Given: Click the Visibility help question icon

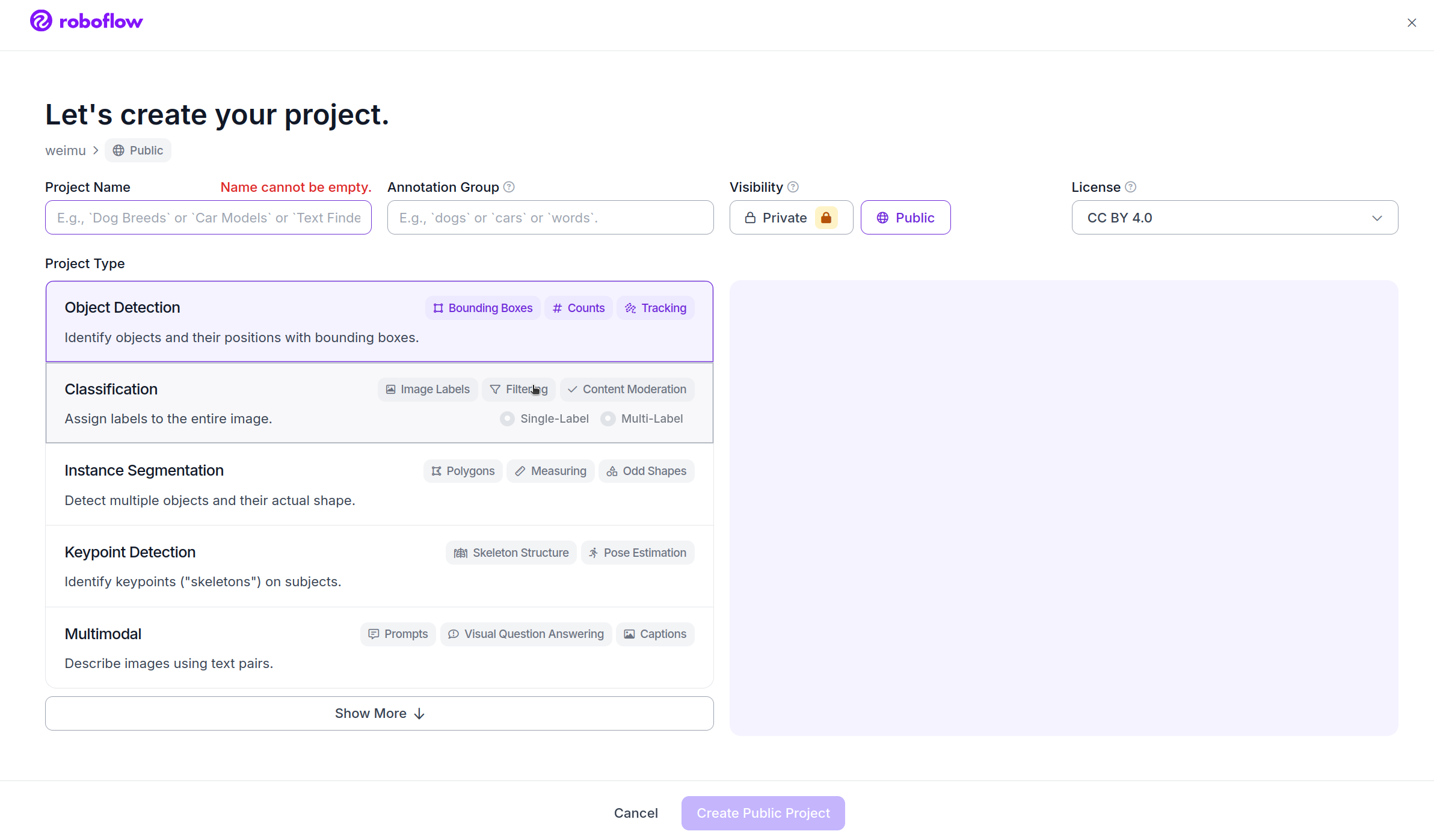Looking at the screenshot, I should pyautogui.click(x=793, y=187).
